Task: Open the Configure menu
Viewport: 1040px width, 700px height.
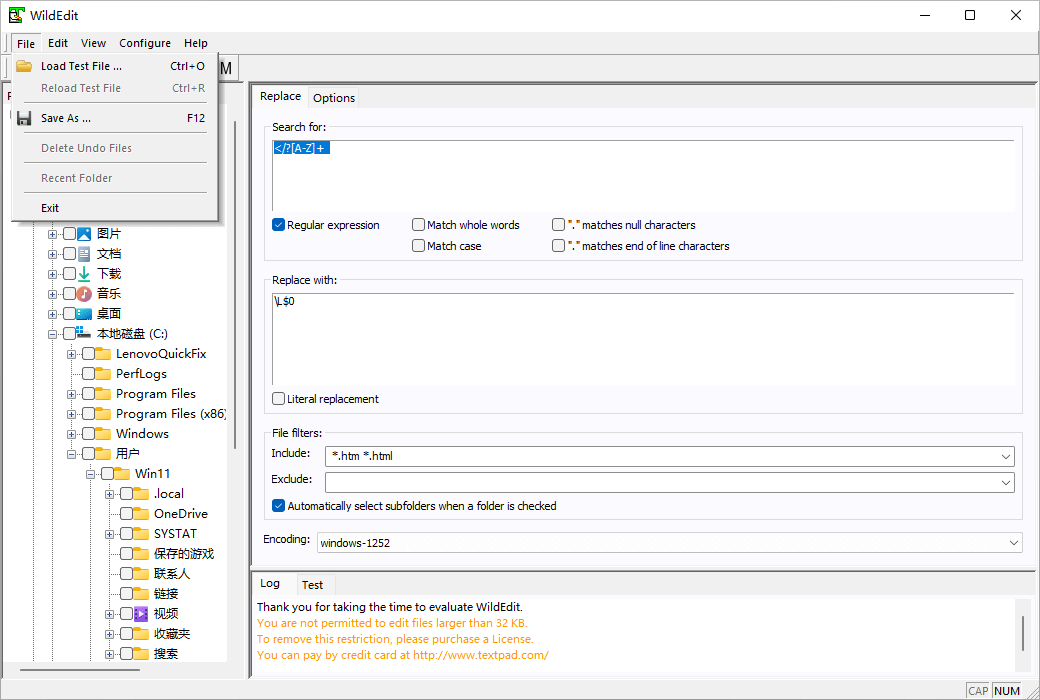Action: click(145, 43)
